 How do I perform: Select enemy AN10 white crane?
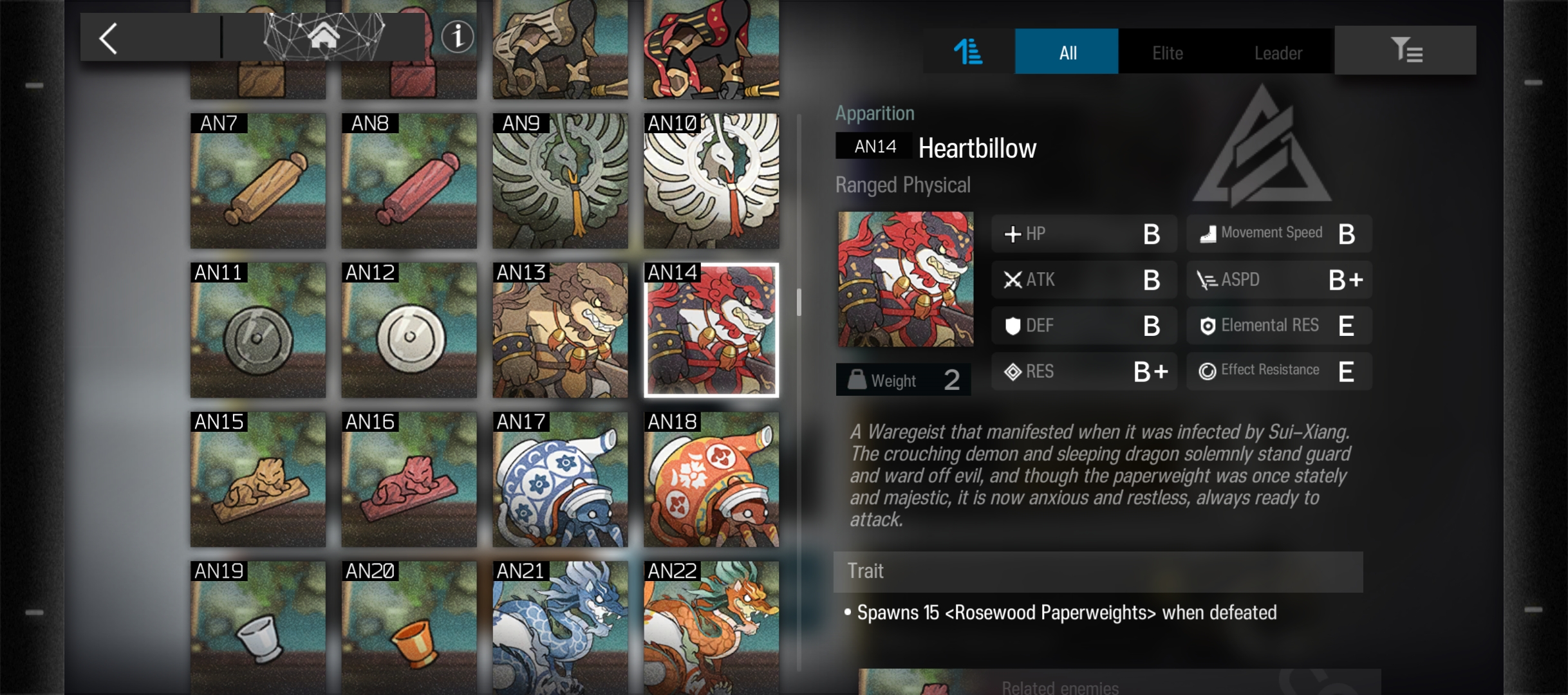coord(711,181)
